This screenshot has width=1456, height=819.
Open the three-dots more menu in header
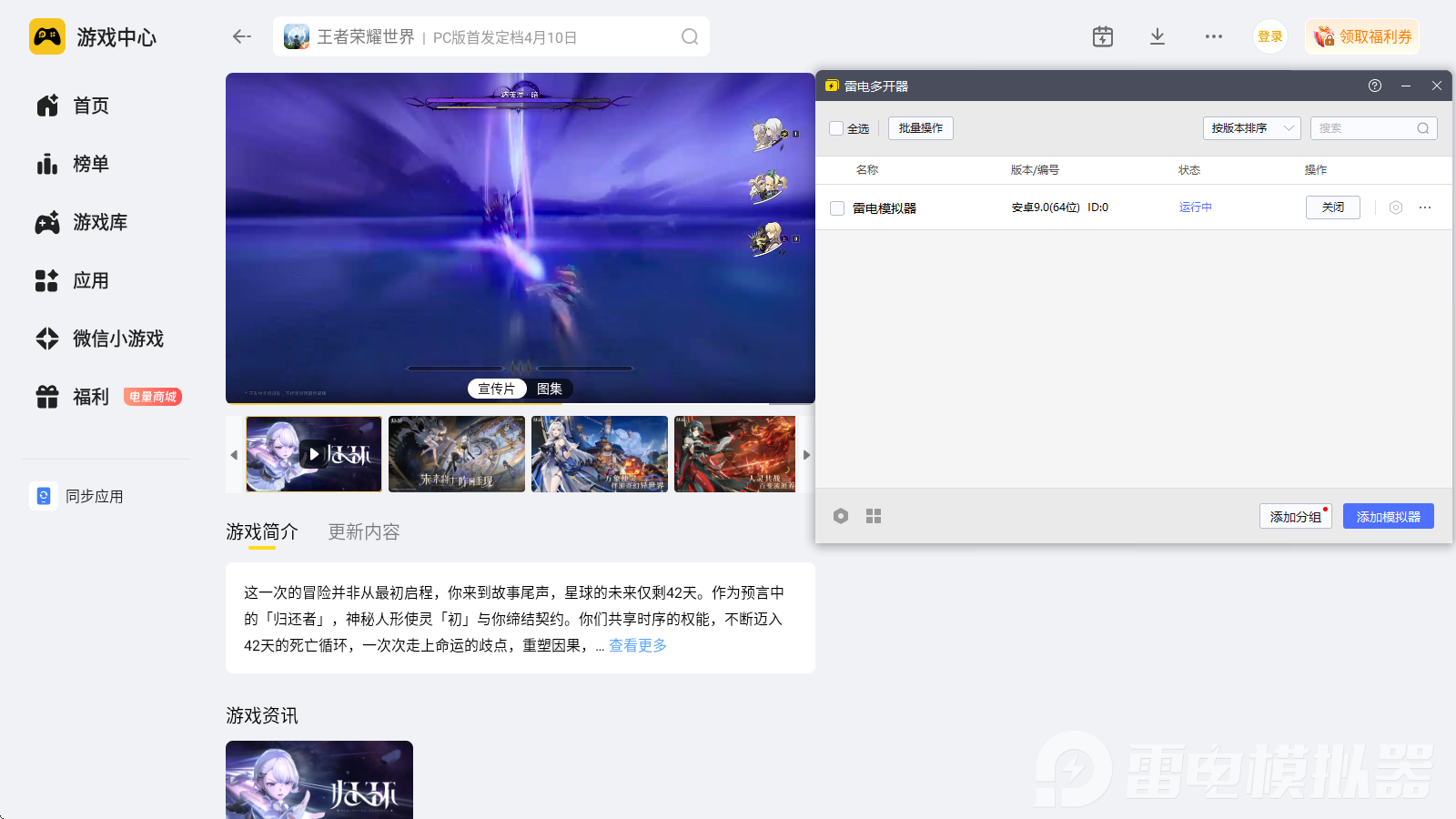(1214, 36)
